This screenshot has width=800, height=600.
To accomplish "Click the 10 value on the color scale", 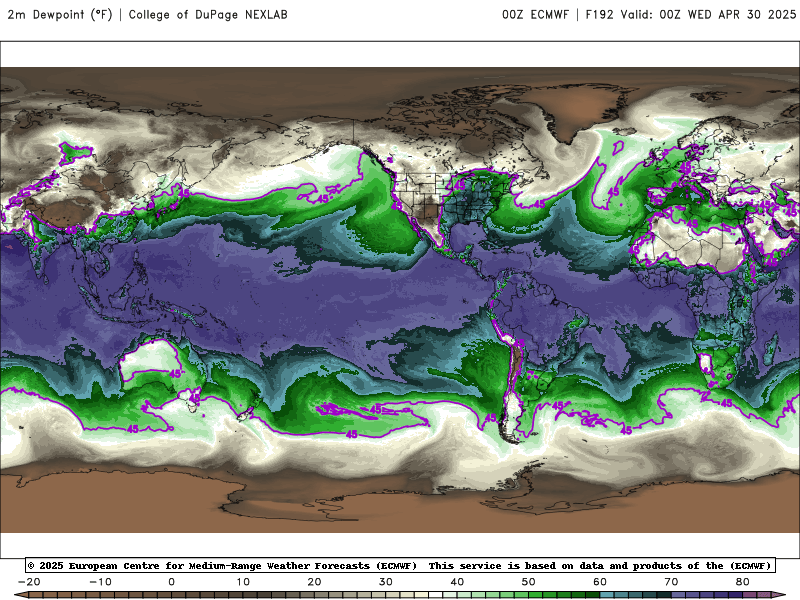I will coord(243,582).
